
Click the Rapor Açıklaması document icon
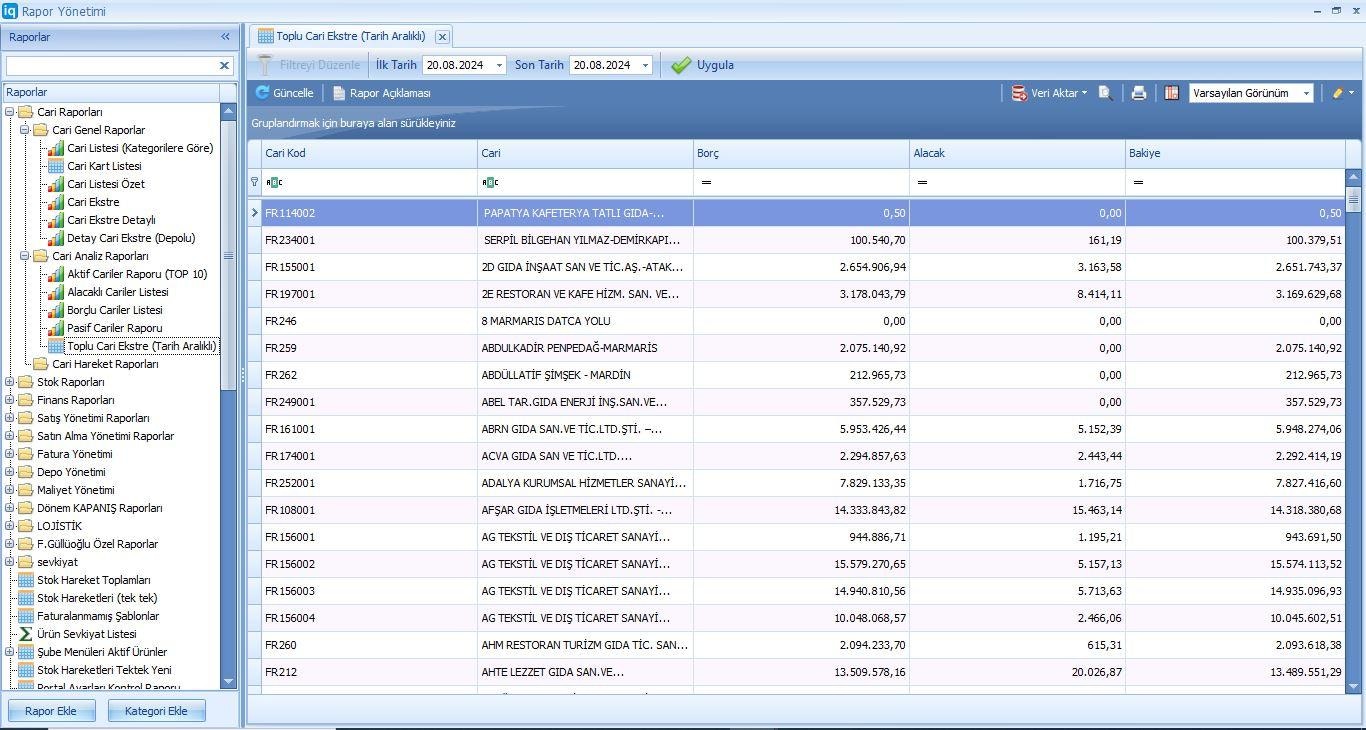click(x=339, y=93)
